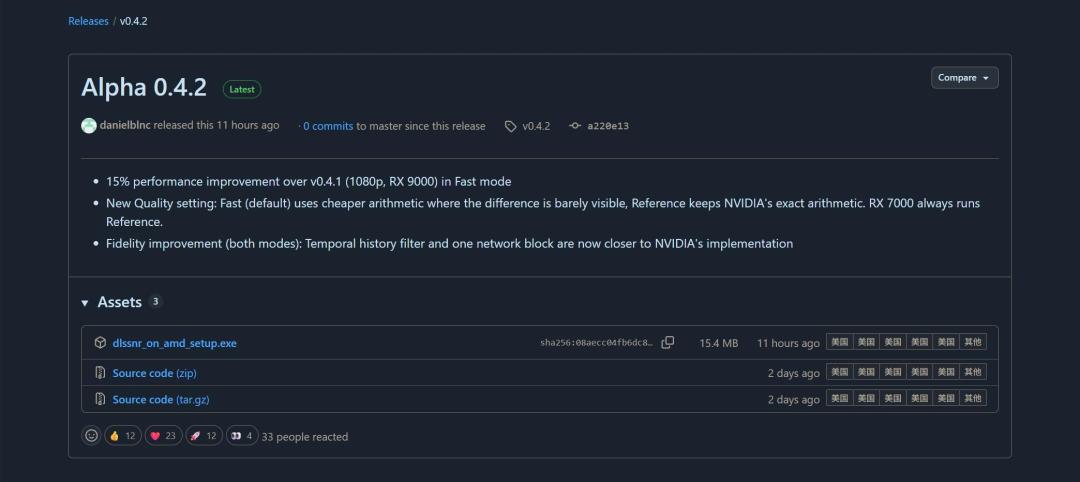The image size is (1080, 482).
Task: Copy the sha256 hash of setup.exe
Action: tap(667, 342)
